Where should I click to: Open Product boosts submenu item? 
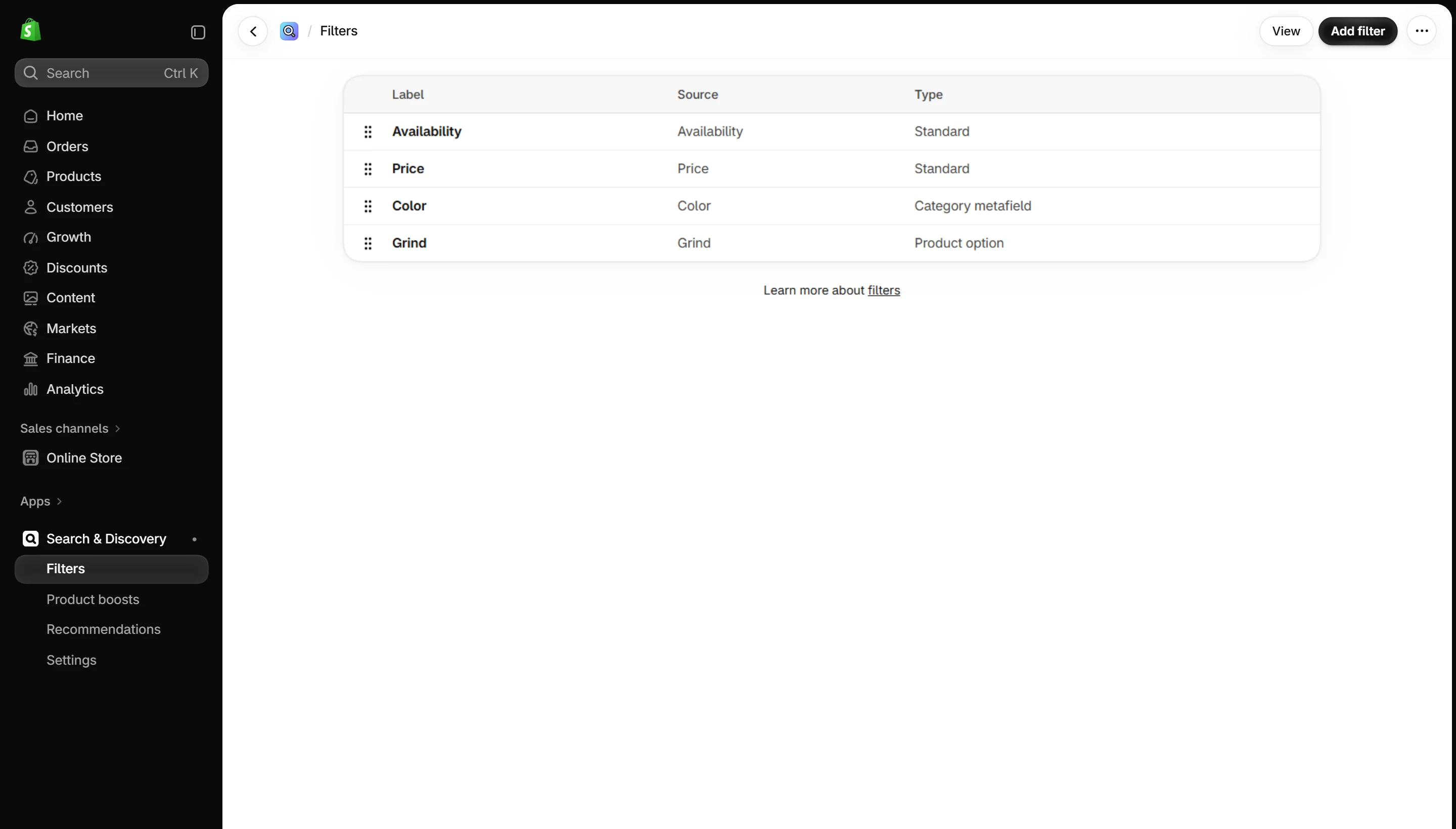click(112, 600)
